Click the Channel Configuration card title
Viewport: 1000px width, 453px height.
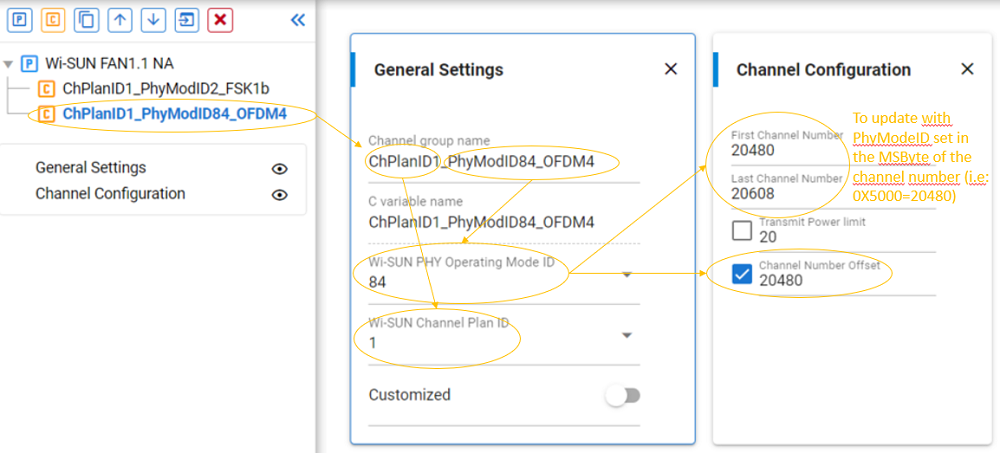pos(823,70)
